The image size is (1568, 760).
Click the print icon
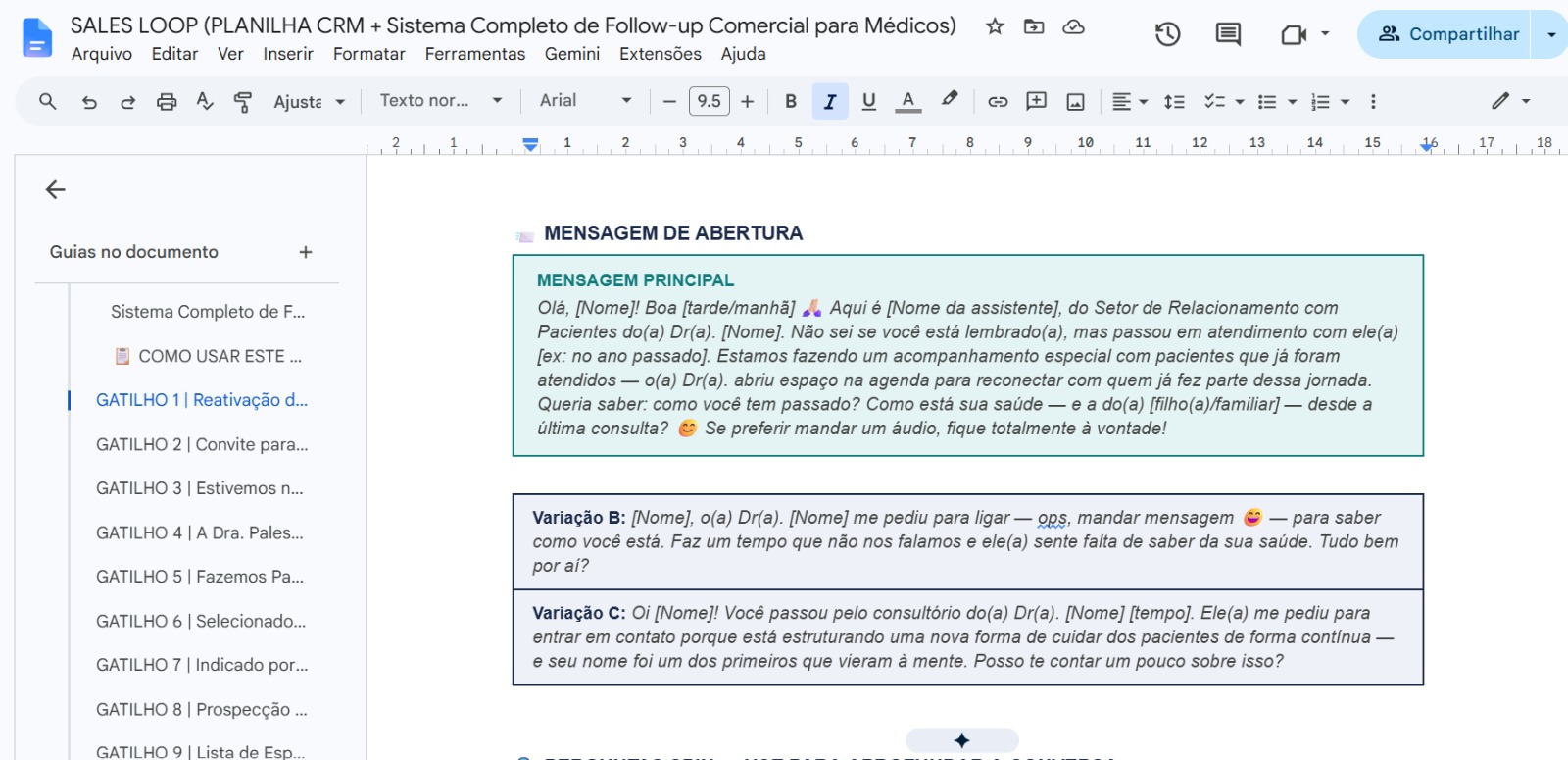tap(167, 101)
